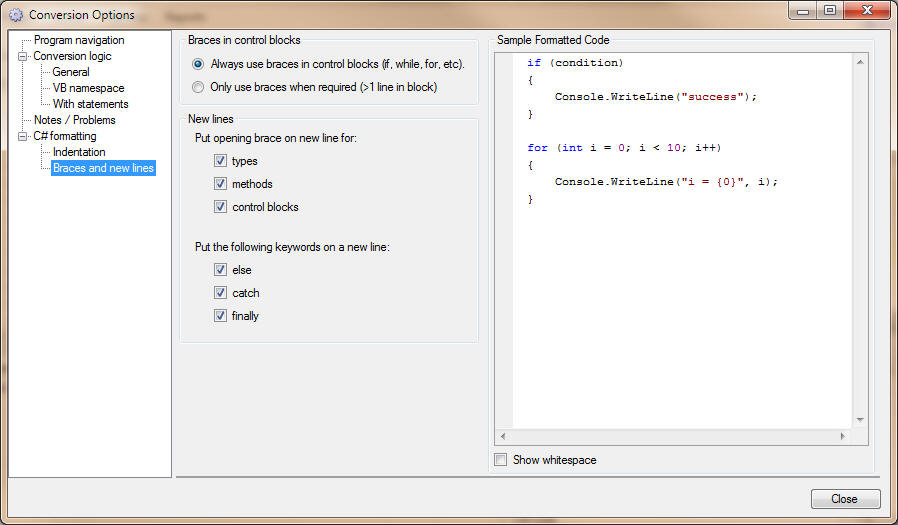This screenshot has height=525, width=898.
Task: Toggle the catch keyword checkbox
Action: [220, 293]
